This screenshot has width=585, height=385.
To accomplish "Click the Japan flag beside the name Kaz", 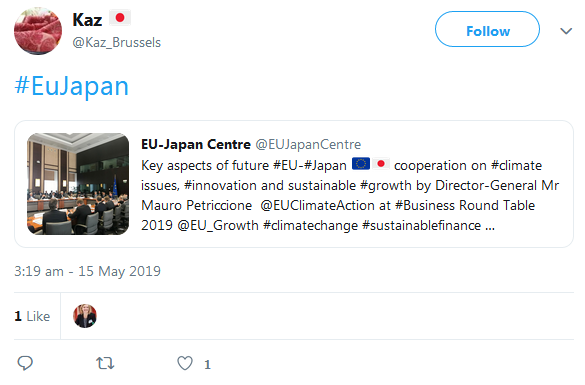I will tap(120, 18).
